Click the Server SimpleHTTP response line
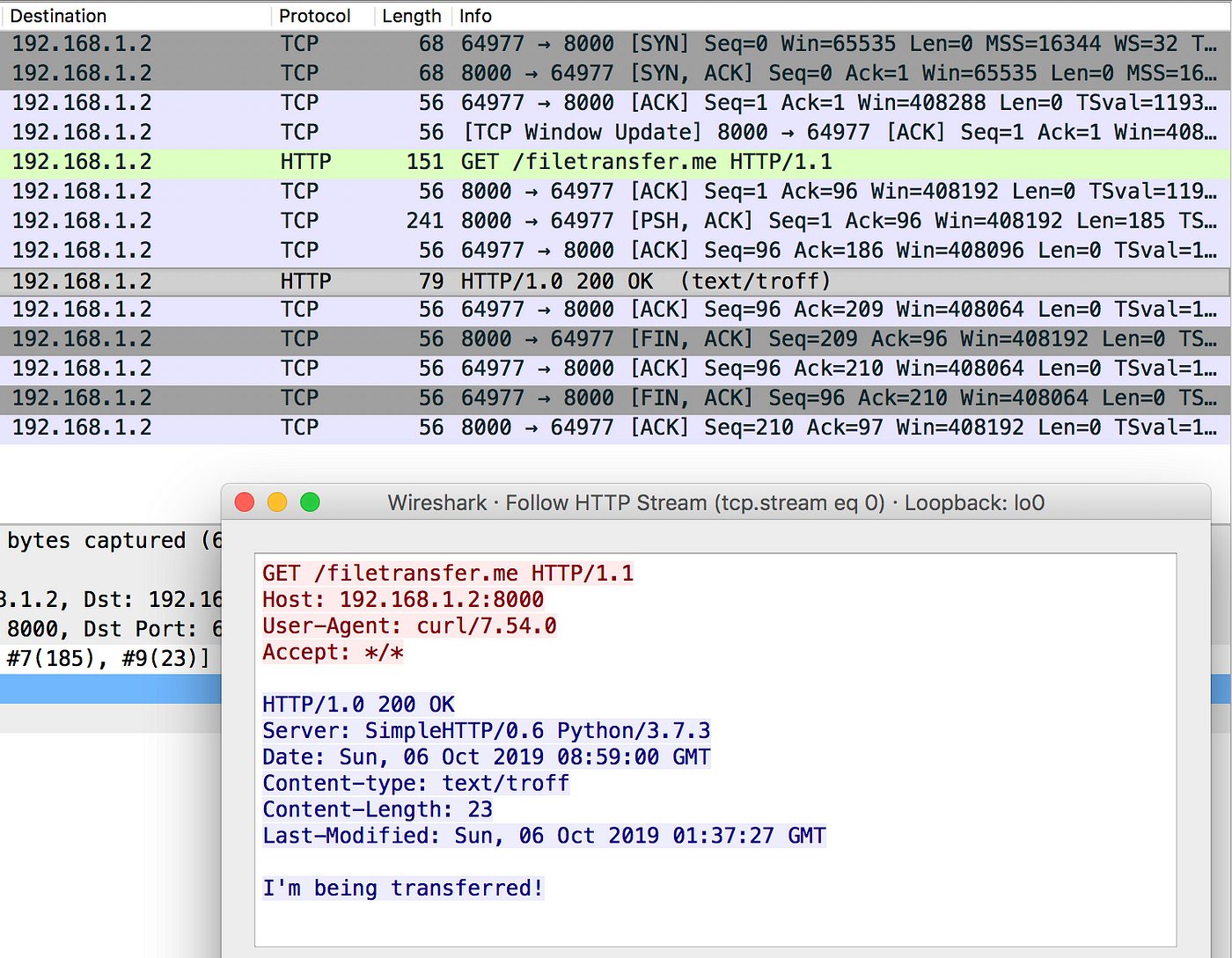This screenshot has height=958, width=1232. [487, 731]
